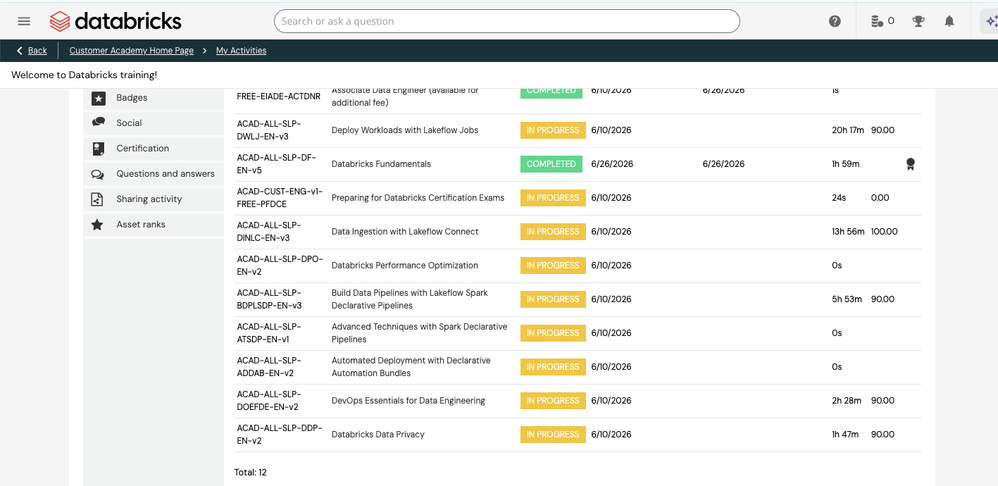Click the 20h 17m time value
Image resolution: width=998 pixels, height=486 pixels.
(x=848, y=130)
